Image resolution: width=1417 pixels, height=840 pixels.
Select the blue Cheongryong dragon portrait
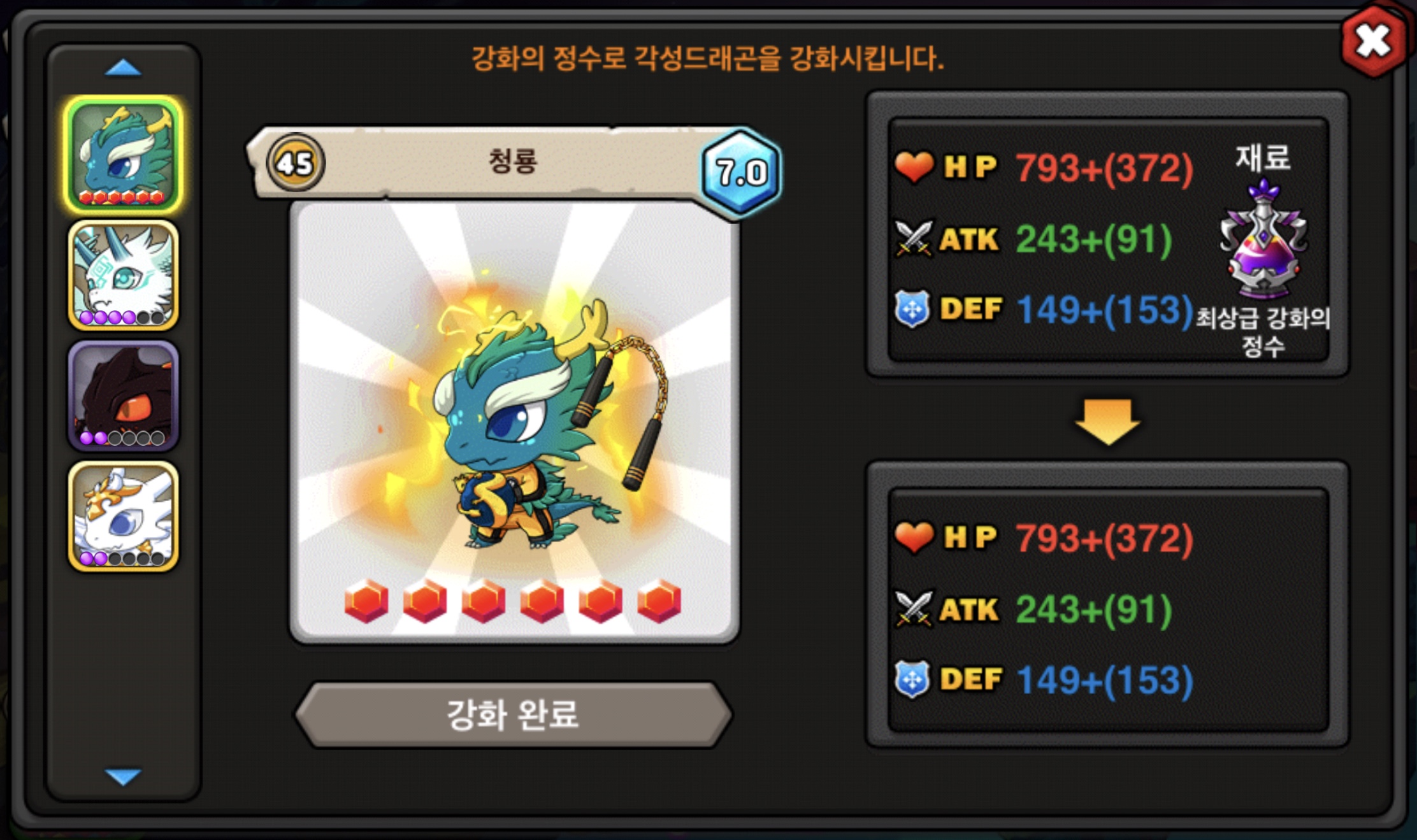tap(123, 153)
